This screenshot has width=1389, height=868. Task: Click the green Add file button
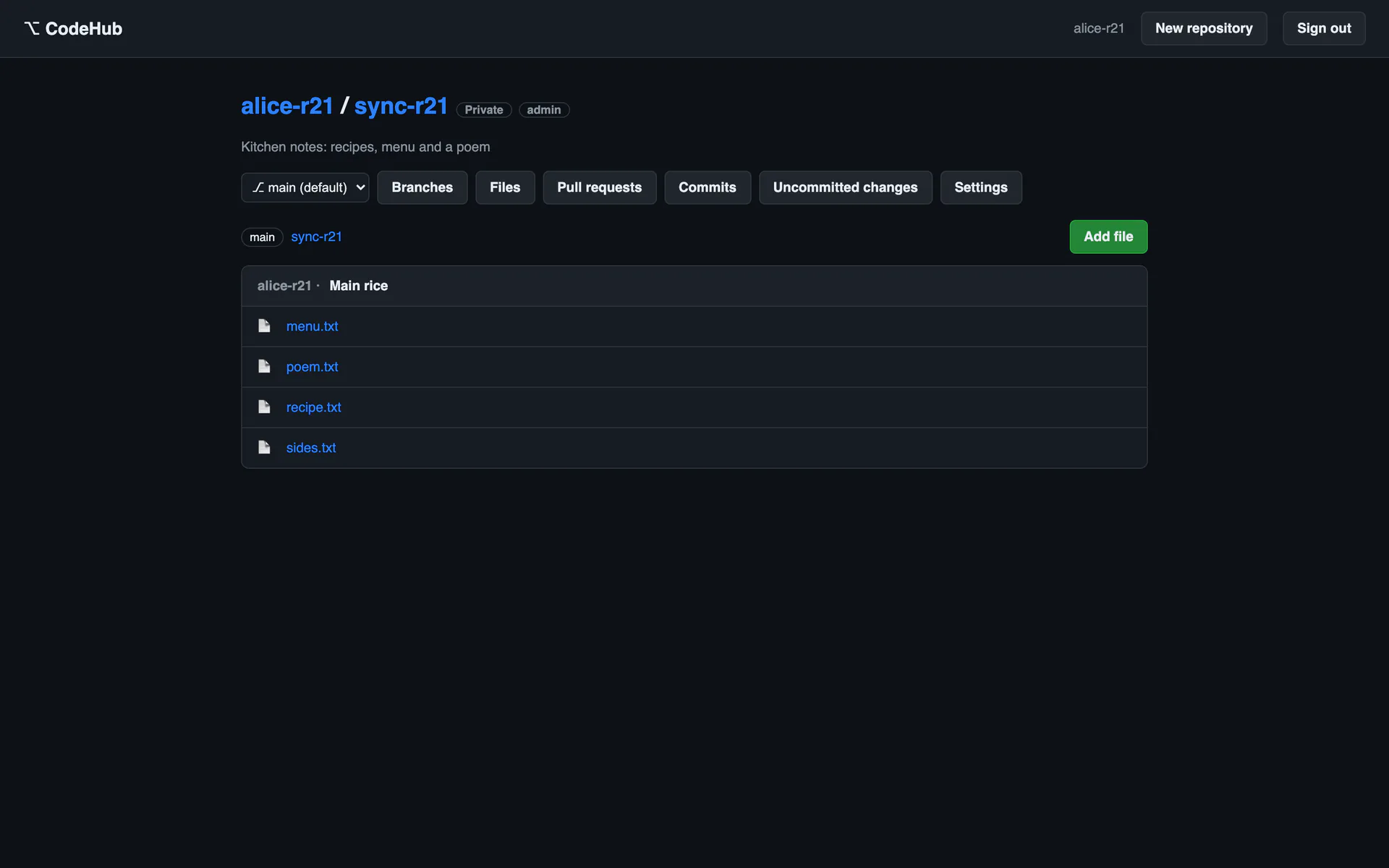1108,237
